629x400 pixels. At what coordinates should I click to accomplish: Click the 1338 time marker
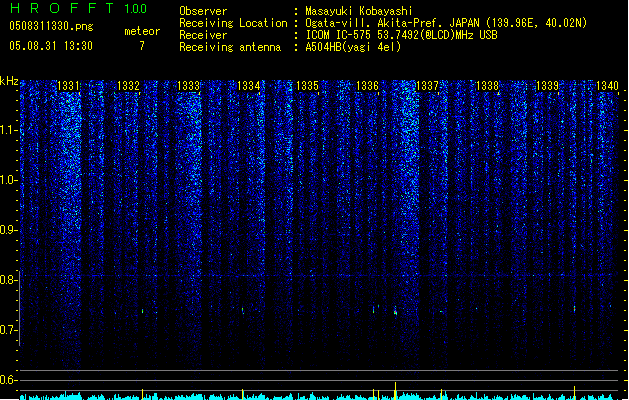tap(487, 86)
